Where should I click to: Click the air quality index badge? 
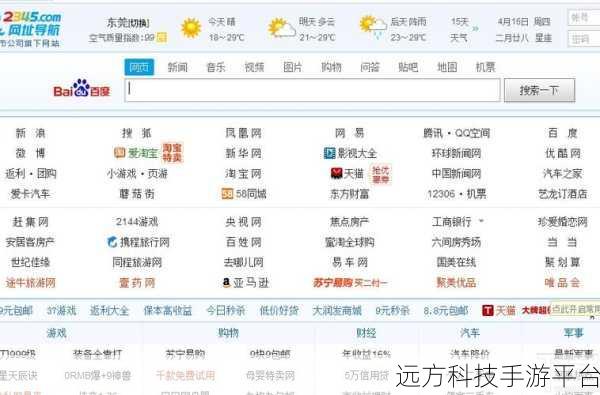[162, 38]
